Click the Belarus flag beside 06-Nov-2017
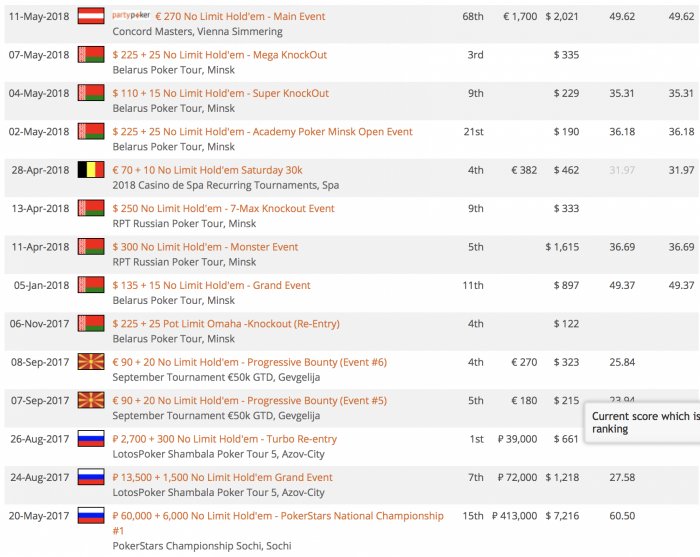Viewport: 700px width, 557px height. click(x=91, y=323)
